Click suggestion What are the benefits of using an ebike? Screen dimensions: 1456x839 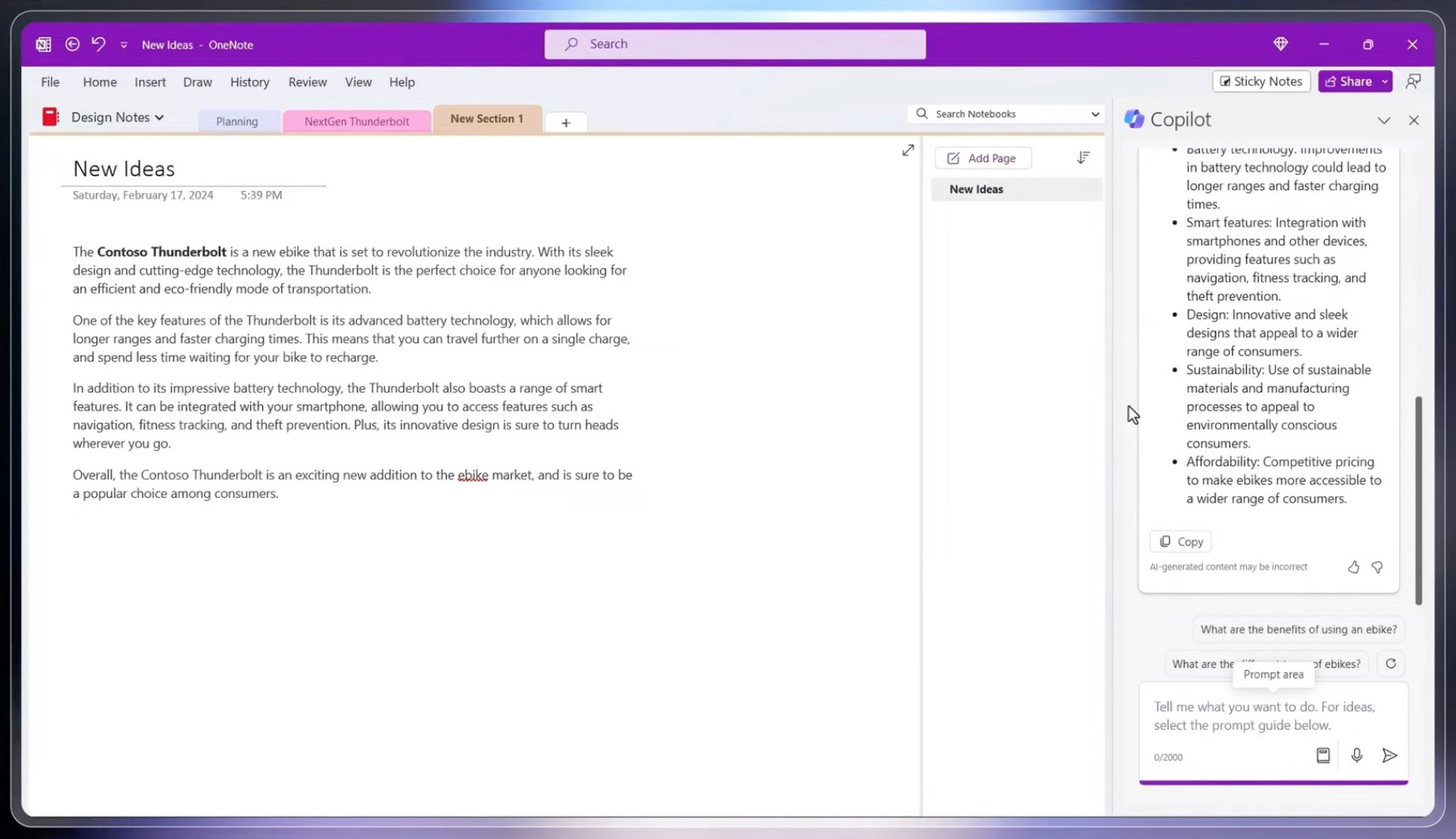(x=1298, y=629)
